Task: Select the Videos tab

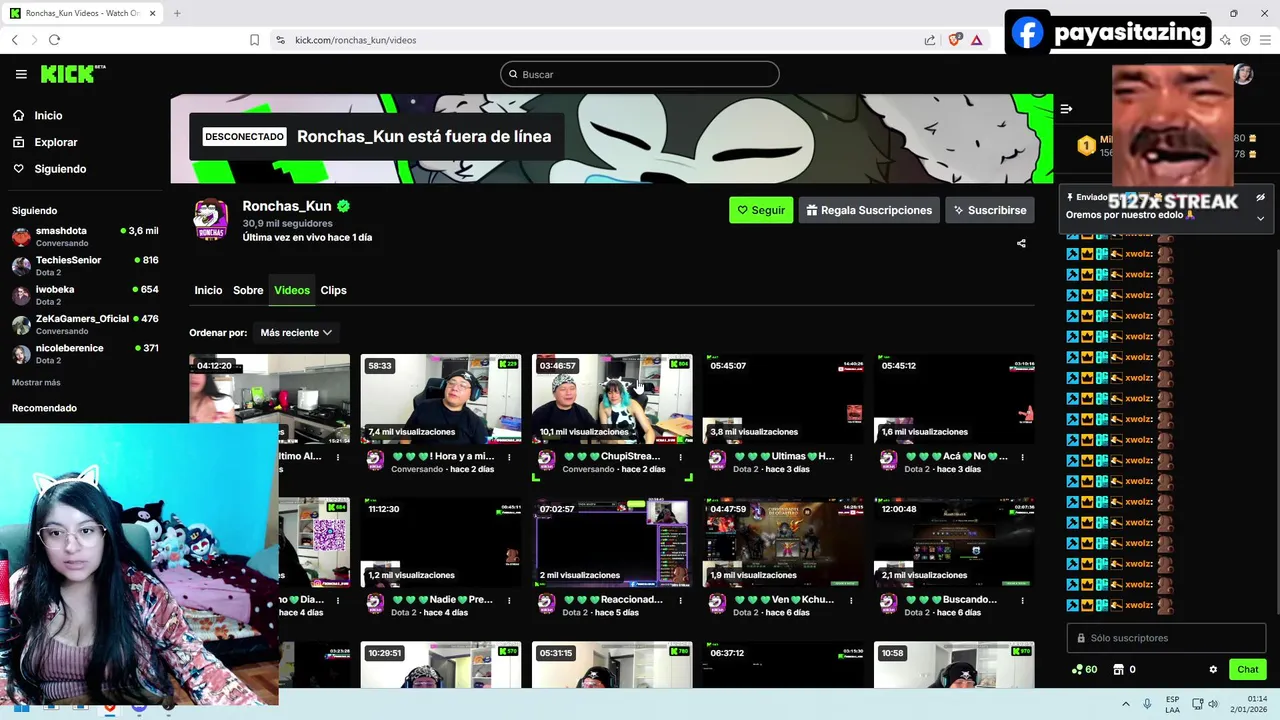Action: [292, 290]
